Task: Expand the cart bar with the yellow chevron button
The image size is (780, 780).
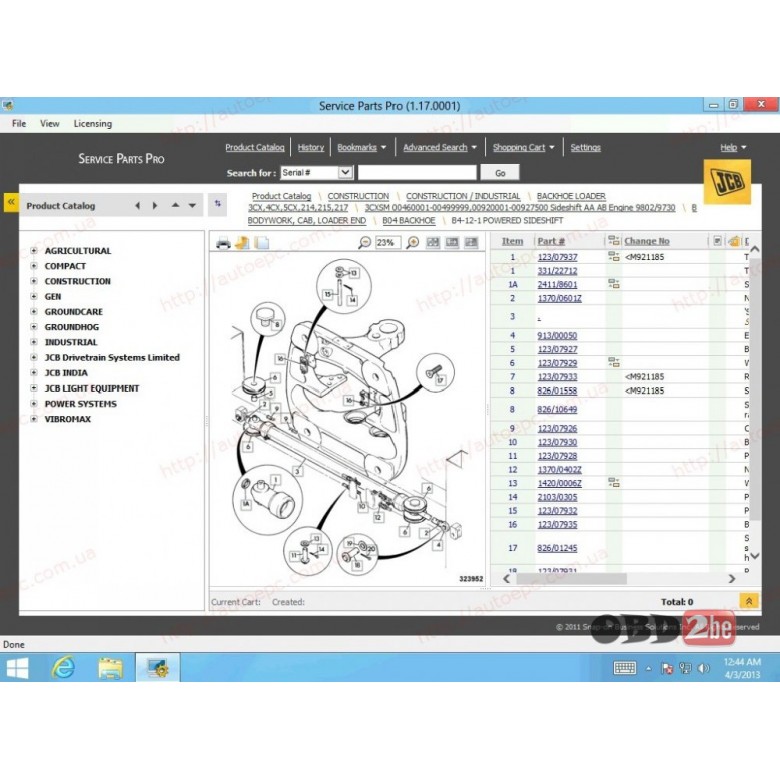Action: point(749,601)
